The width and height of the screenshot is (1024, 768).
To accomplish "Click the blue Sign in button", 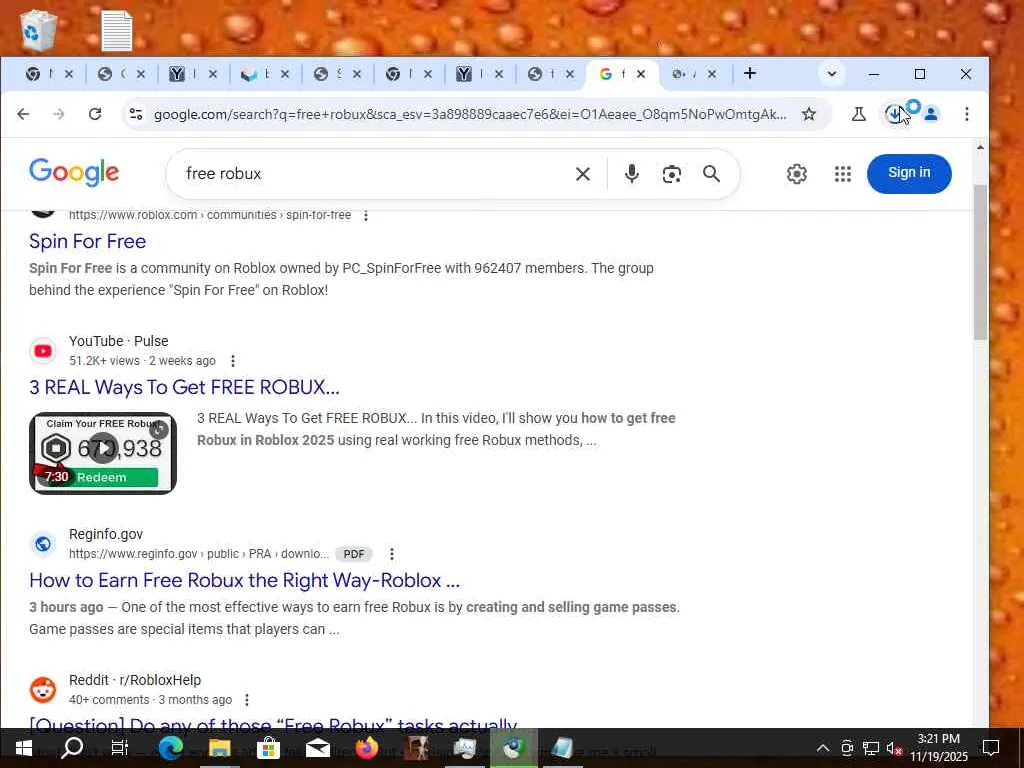I will [x=909, y=173].
